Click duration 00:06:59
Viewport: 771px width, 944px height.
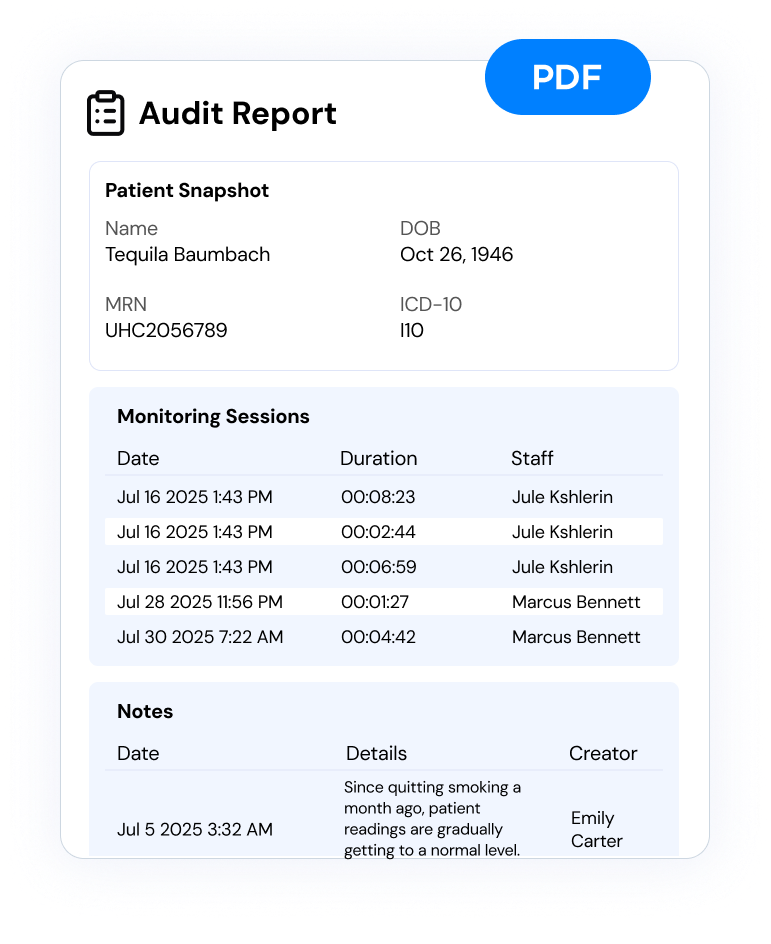[x=379, y=567]
